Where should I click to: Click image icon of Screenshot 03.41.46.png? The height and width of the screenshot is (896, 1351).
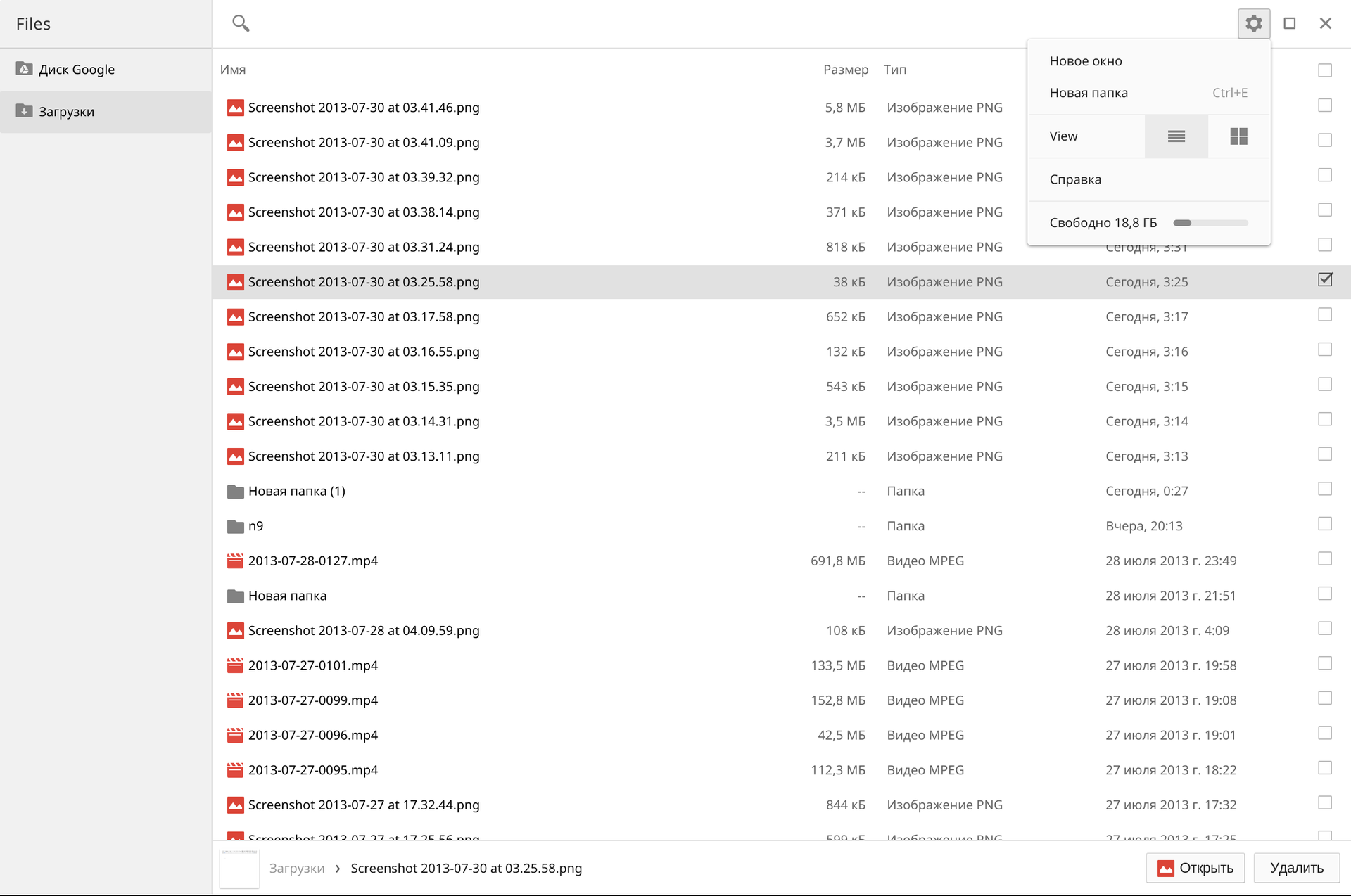236,108
